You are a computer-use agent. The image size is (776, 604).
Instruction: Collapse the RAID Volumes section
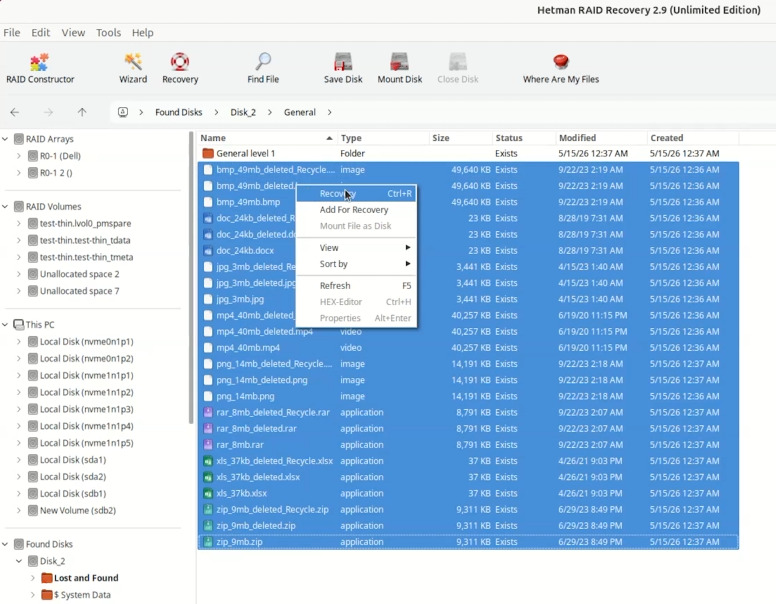pos(5,206)
